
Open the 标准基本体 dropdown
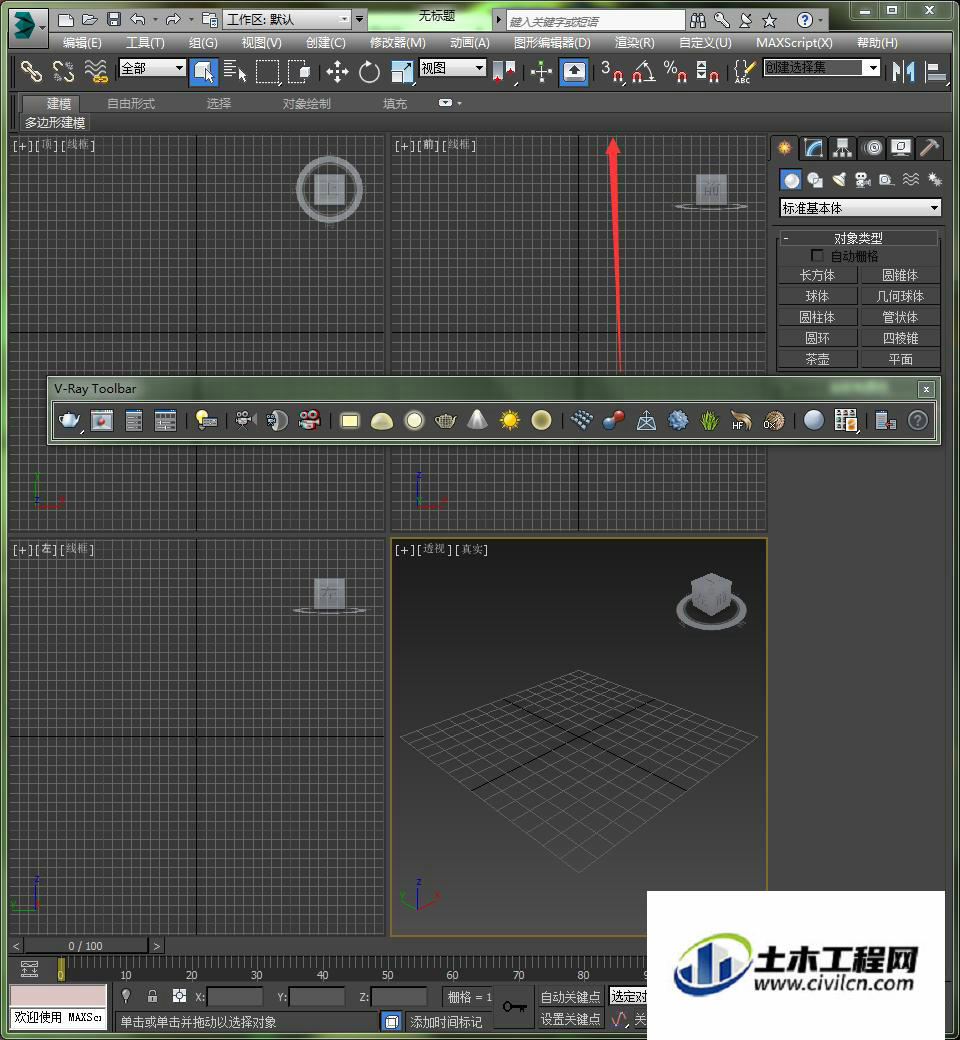(x=860, y=208)
